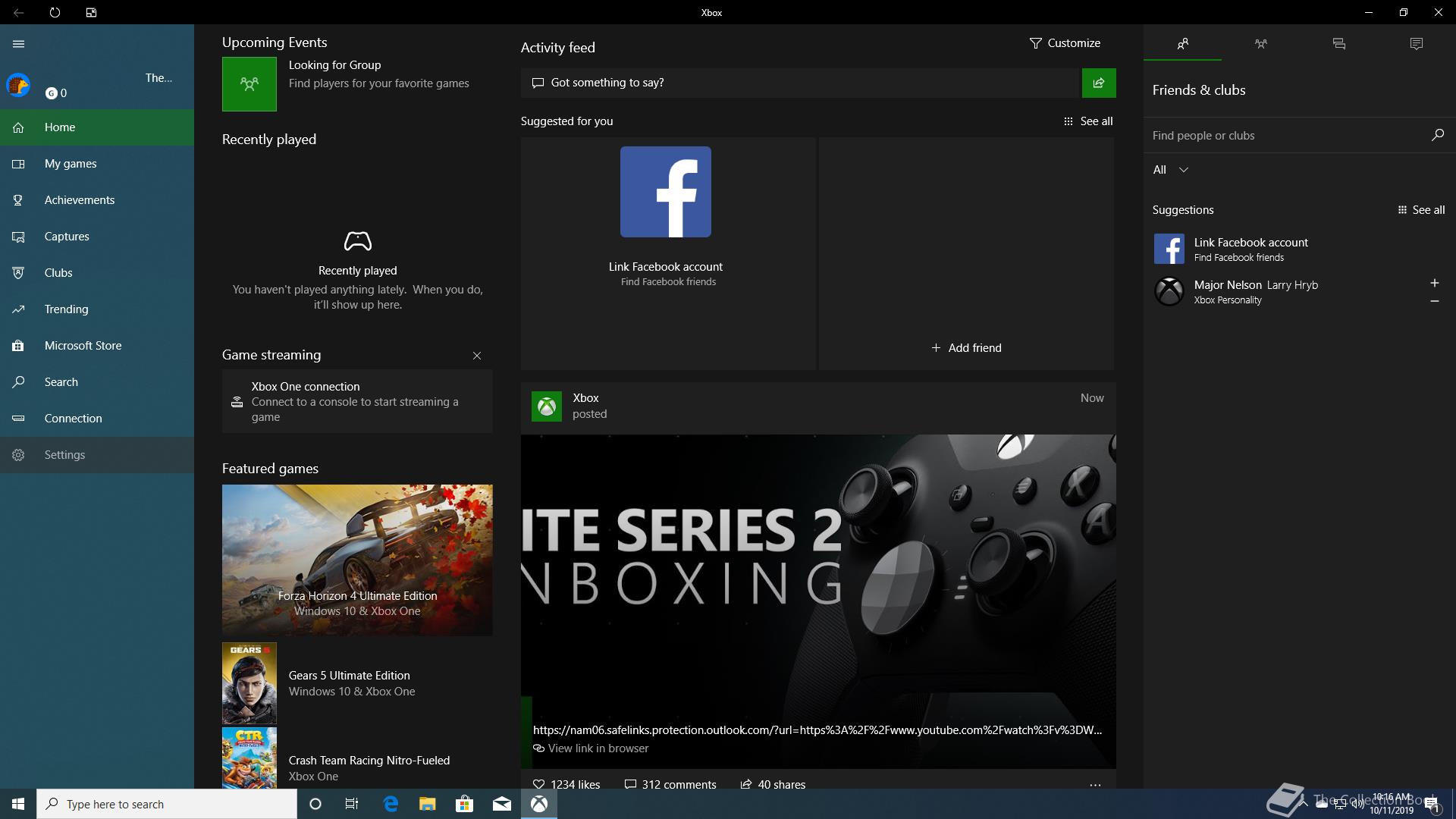
Task: Launch Microsoft Edge from the taskbar
Action: click(x=391, y=804)
